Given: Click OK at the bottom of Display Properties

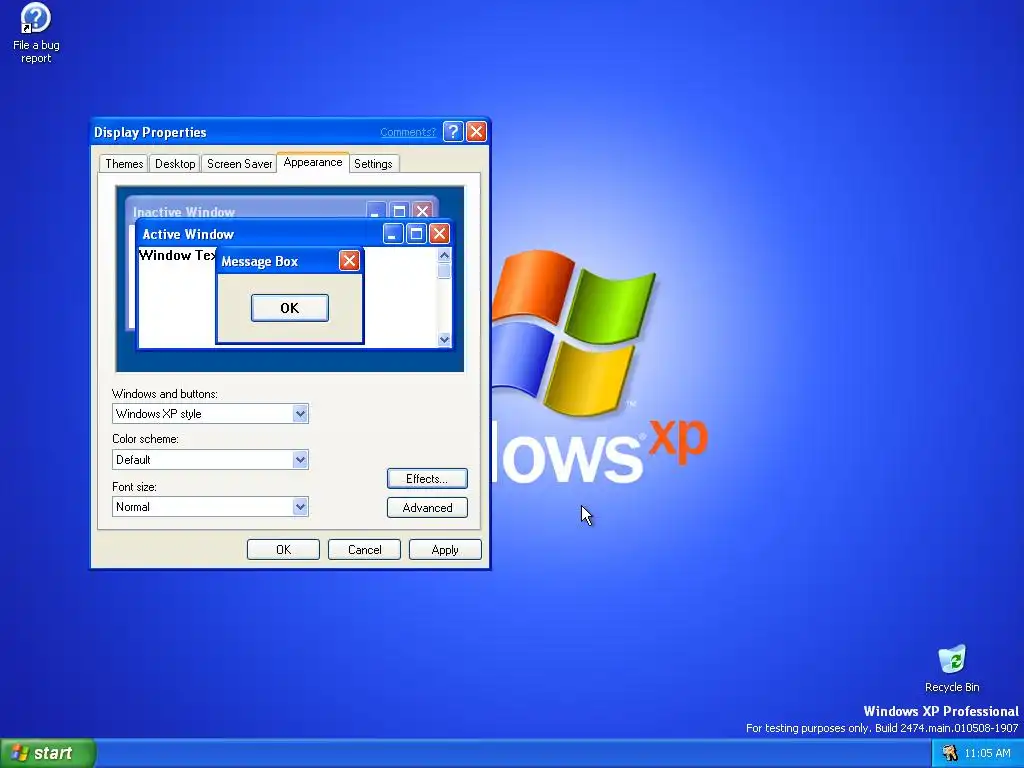Looking at the screenshot, I should 283,550.
